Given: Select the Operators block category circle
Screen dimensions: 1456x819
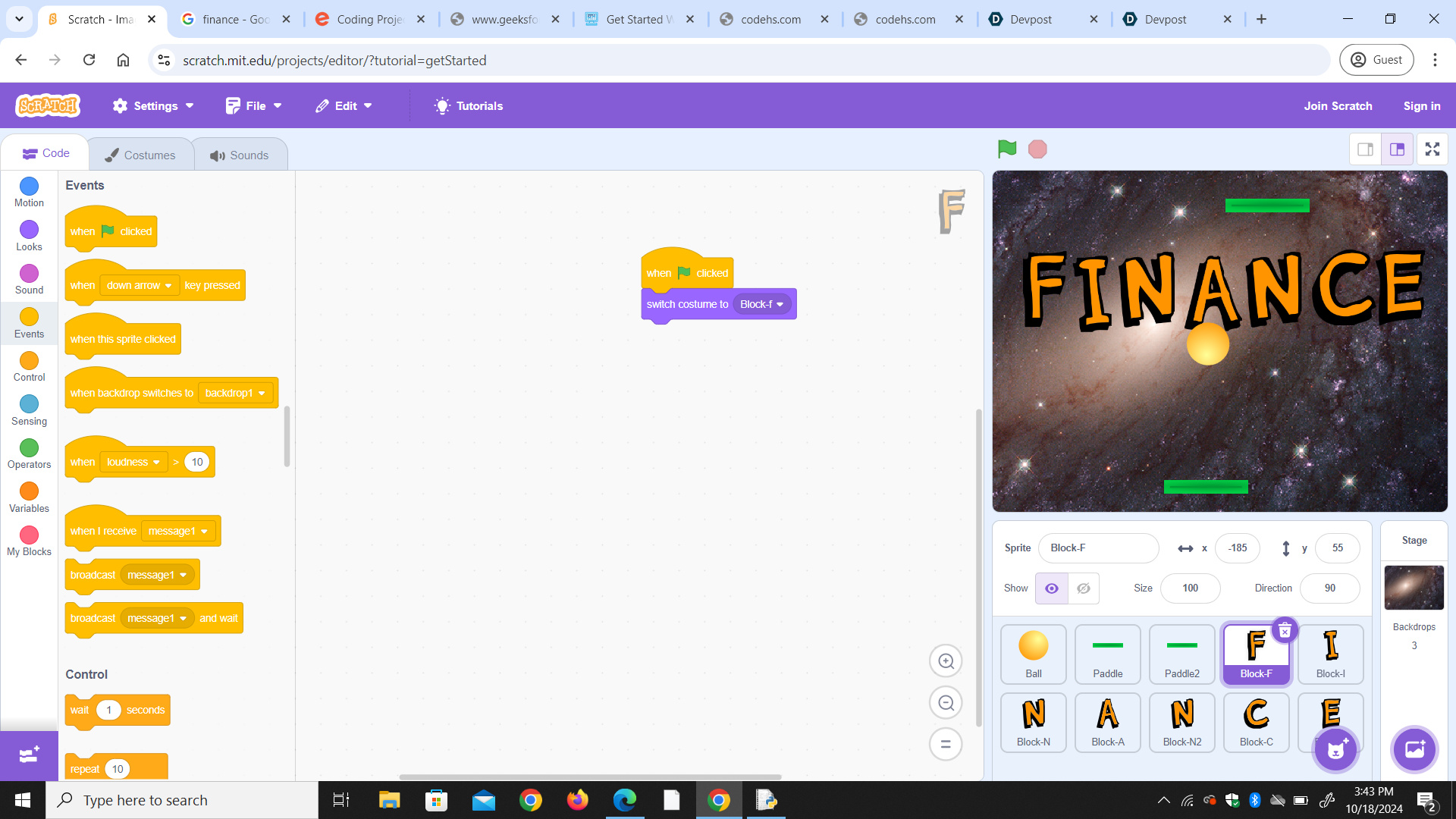Looking at the screenshot, I should click(x=29, y=448).
